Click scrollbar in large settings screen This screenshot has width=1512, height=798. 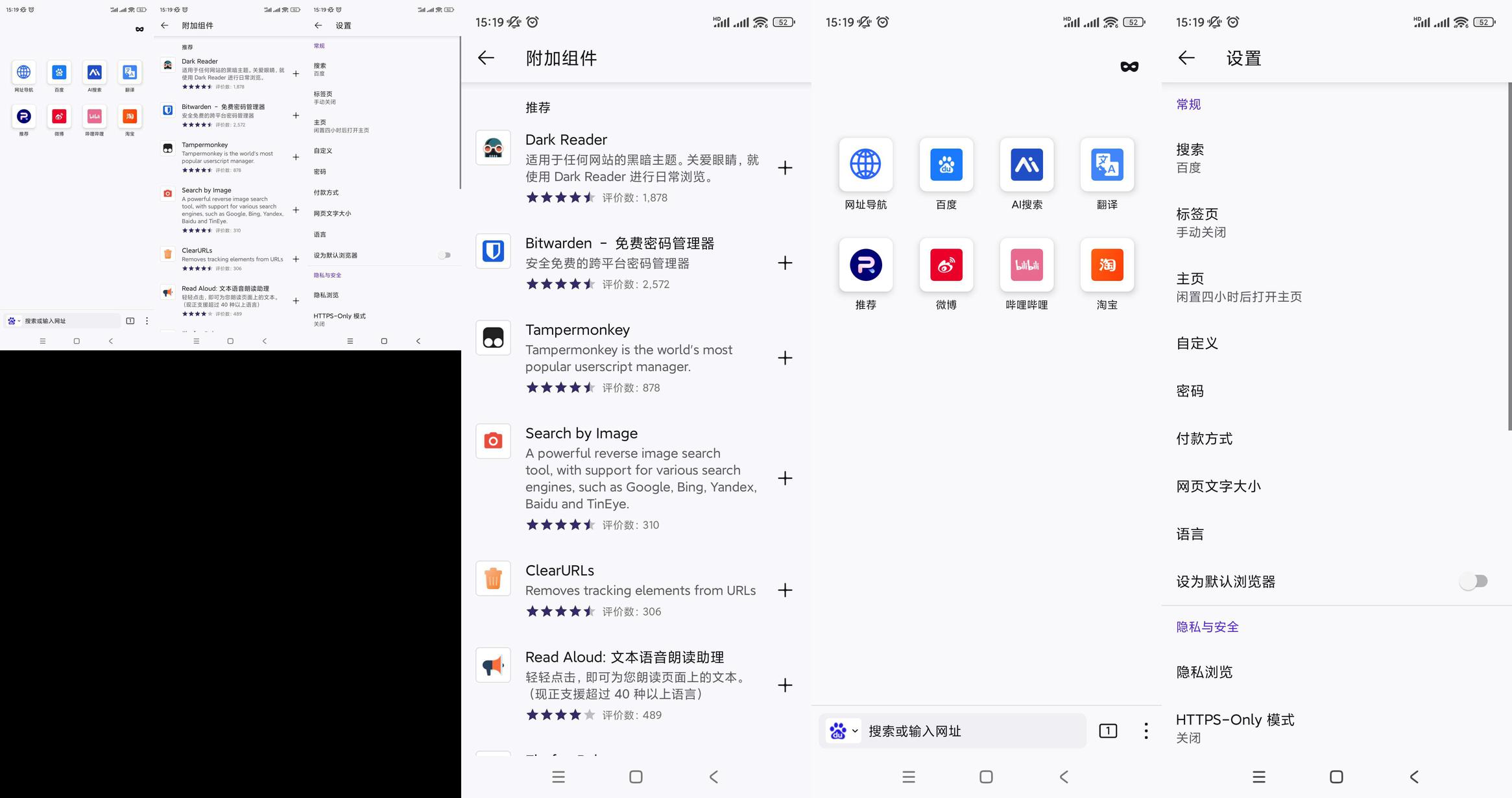coord(1509,256)
